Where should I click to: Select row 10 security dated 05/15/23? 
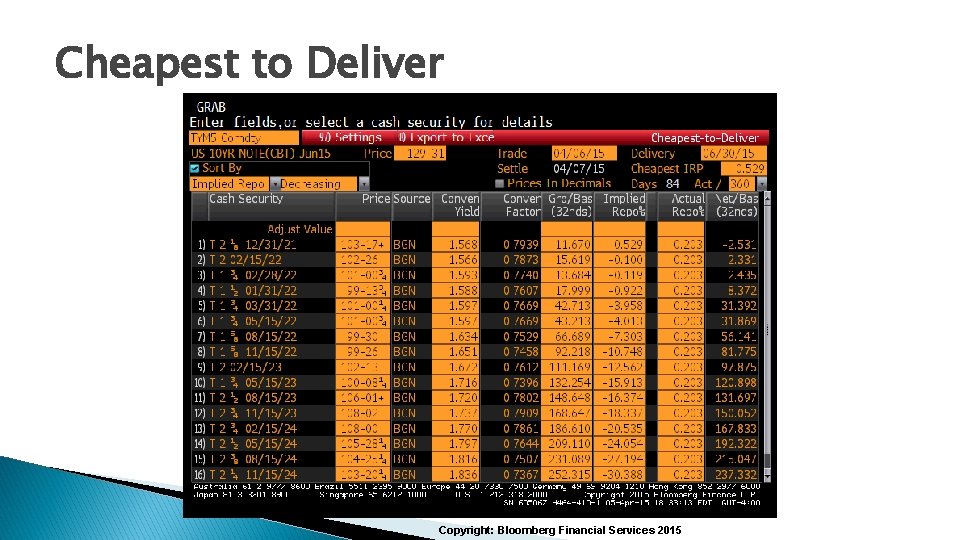tap(253, 383)
